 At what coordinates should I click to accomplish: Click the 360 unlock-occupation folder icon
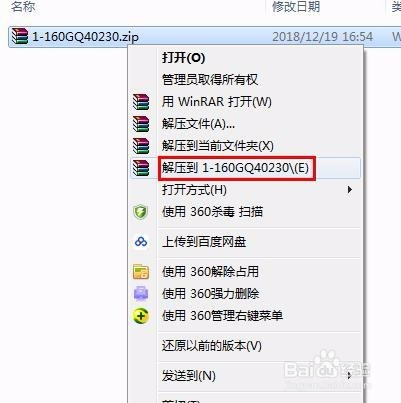coord(141,272)
